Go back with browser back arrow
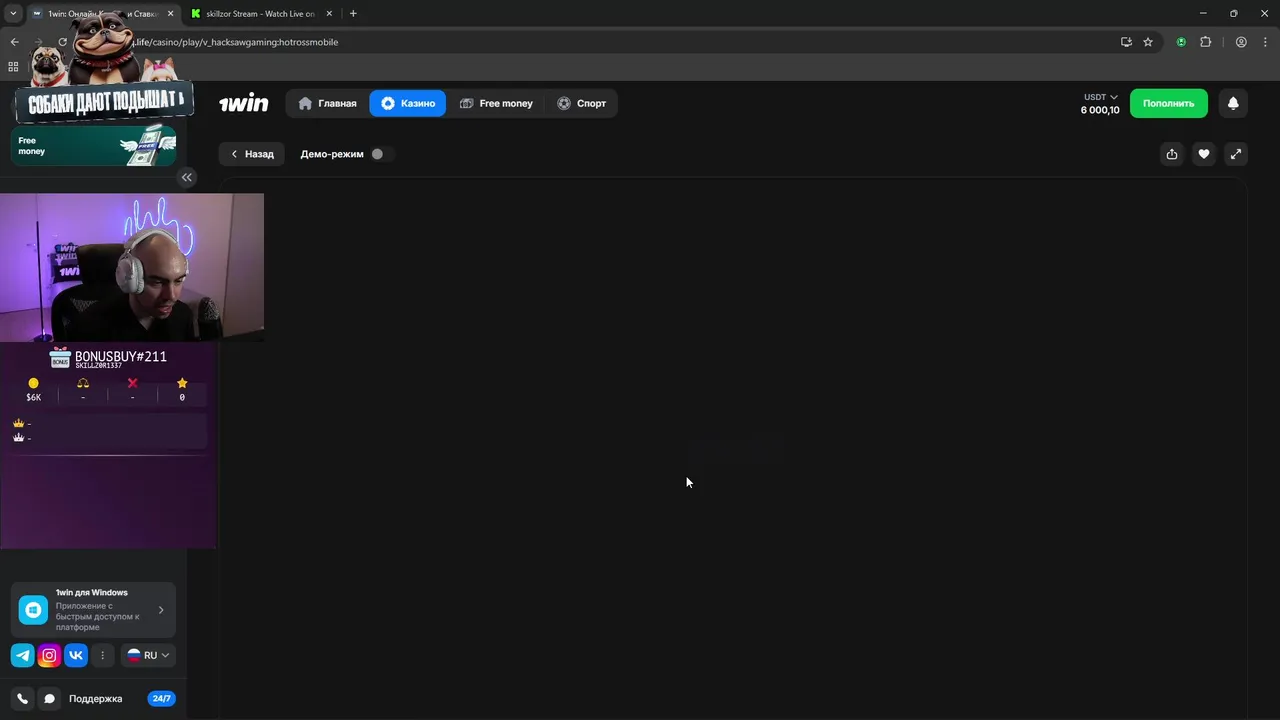 click(x=14, y=42)
